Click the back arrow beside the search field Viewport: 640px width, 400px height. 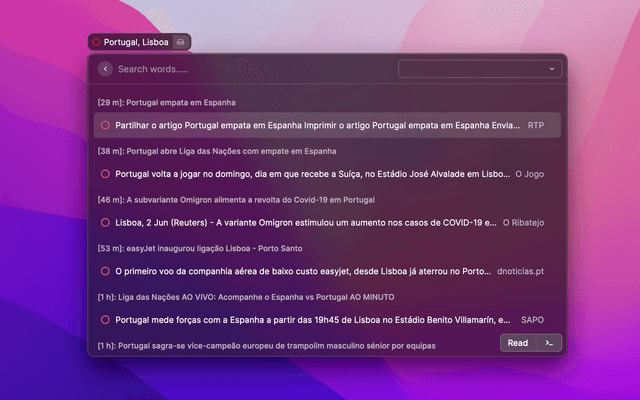106,69
